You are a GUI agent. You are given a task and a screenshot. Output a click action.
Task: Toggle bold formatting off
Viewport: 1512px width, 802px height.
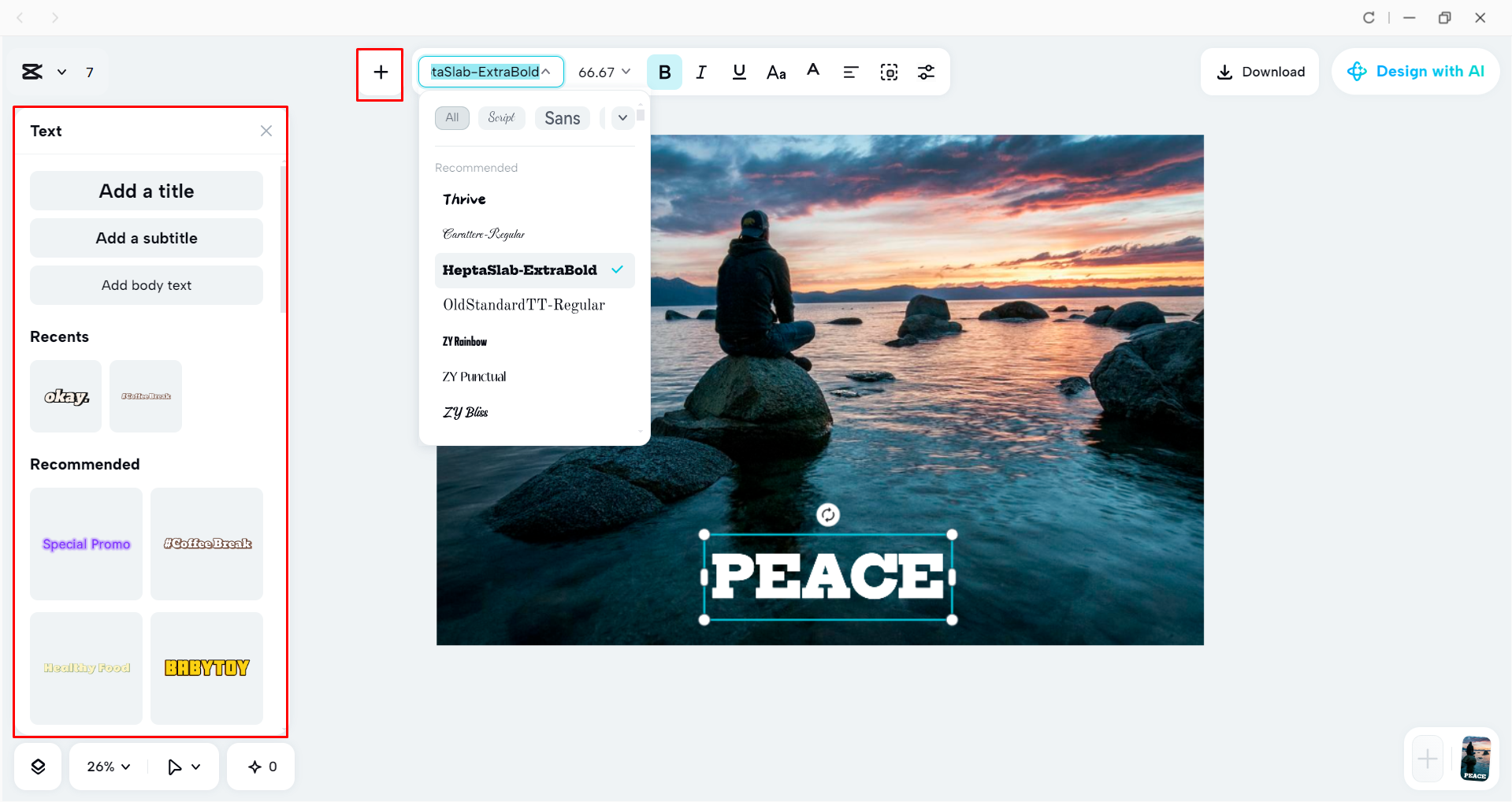pyautogui.click(x=664, y=72)
